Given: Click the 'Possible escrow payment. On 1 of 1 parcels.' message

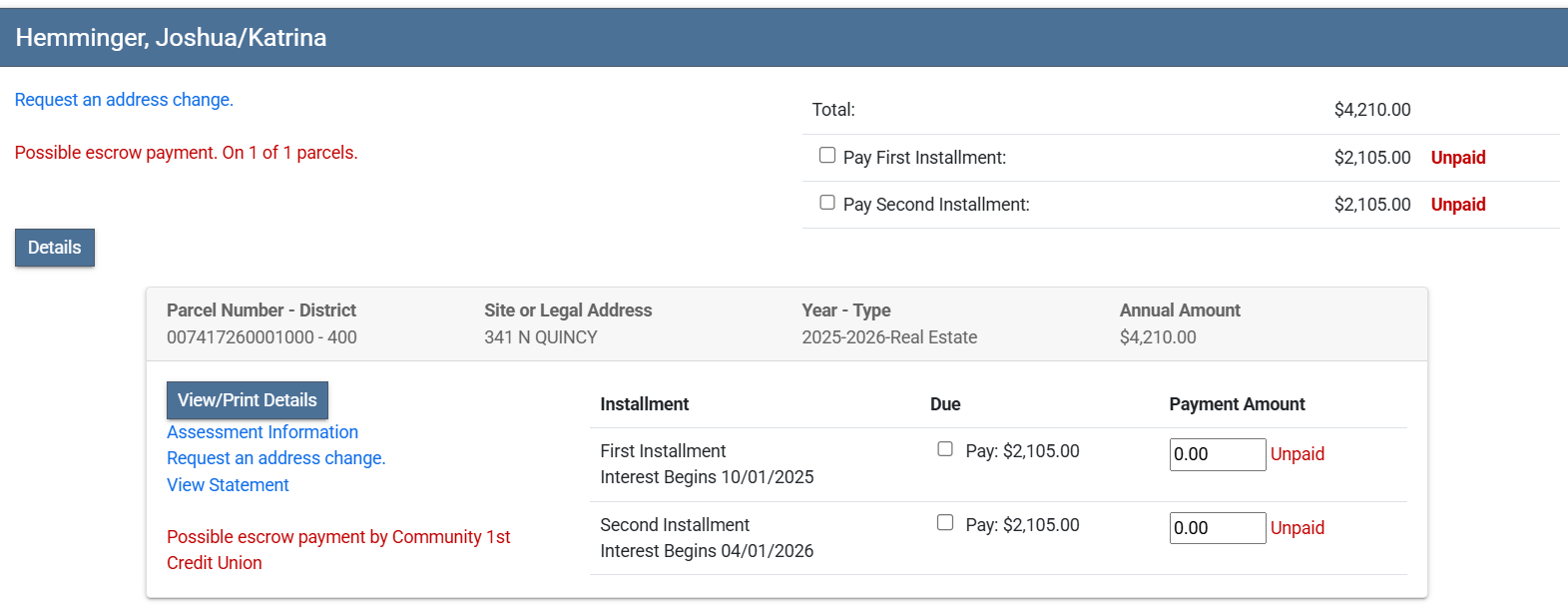Looking at the screenshot, I should click(186, 153).
